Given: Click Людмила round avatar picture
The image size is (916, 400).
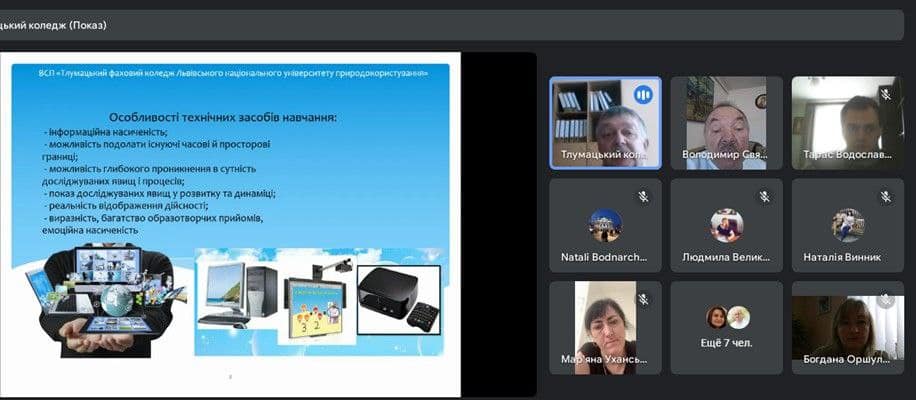Looking at the screenshot, I should click(x=727, y=225).
